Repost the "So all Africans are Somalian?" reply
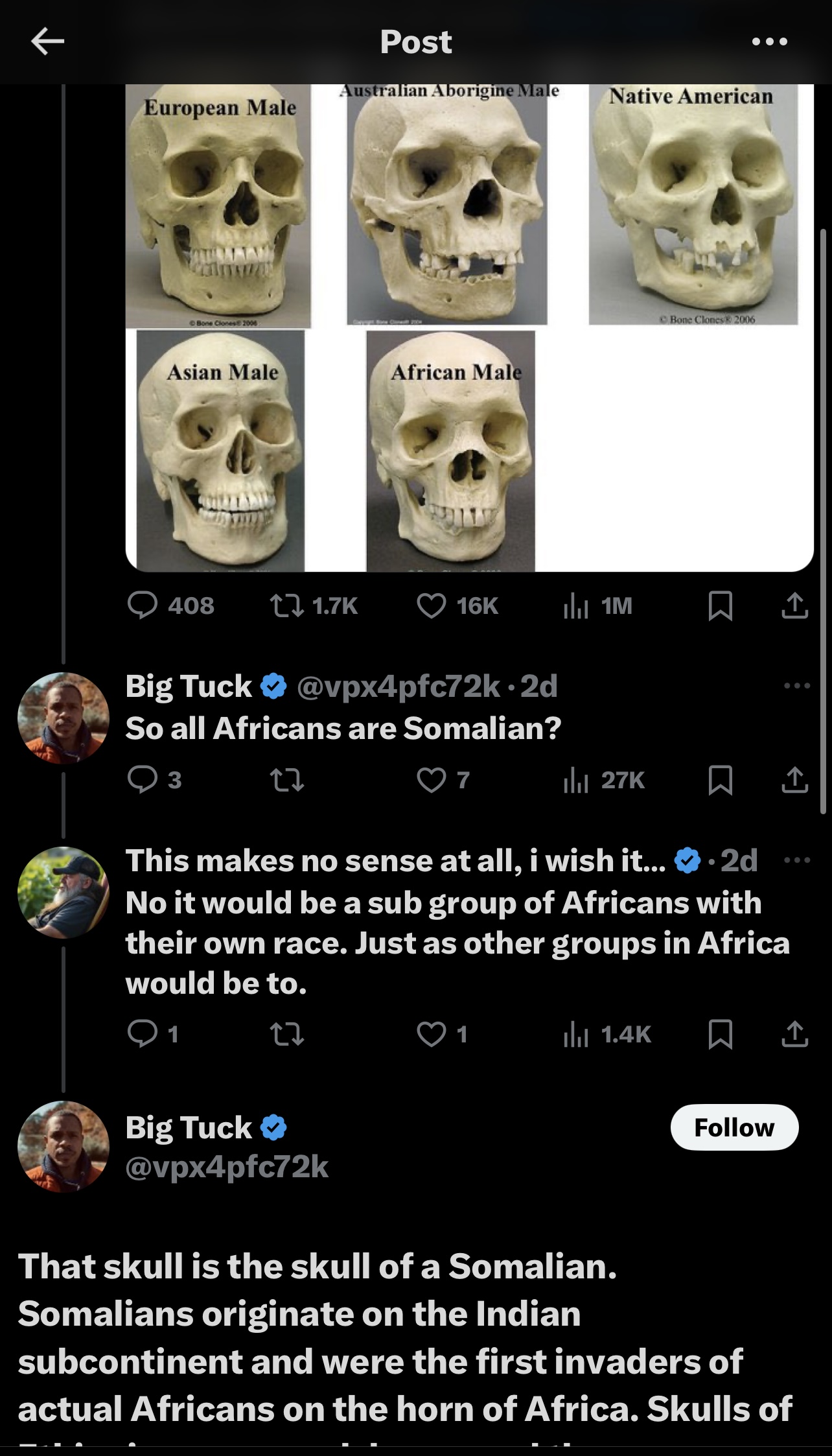Image resolution: width=832 pixels, height=1456 pixels. click(286, 780)
